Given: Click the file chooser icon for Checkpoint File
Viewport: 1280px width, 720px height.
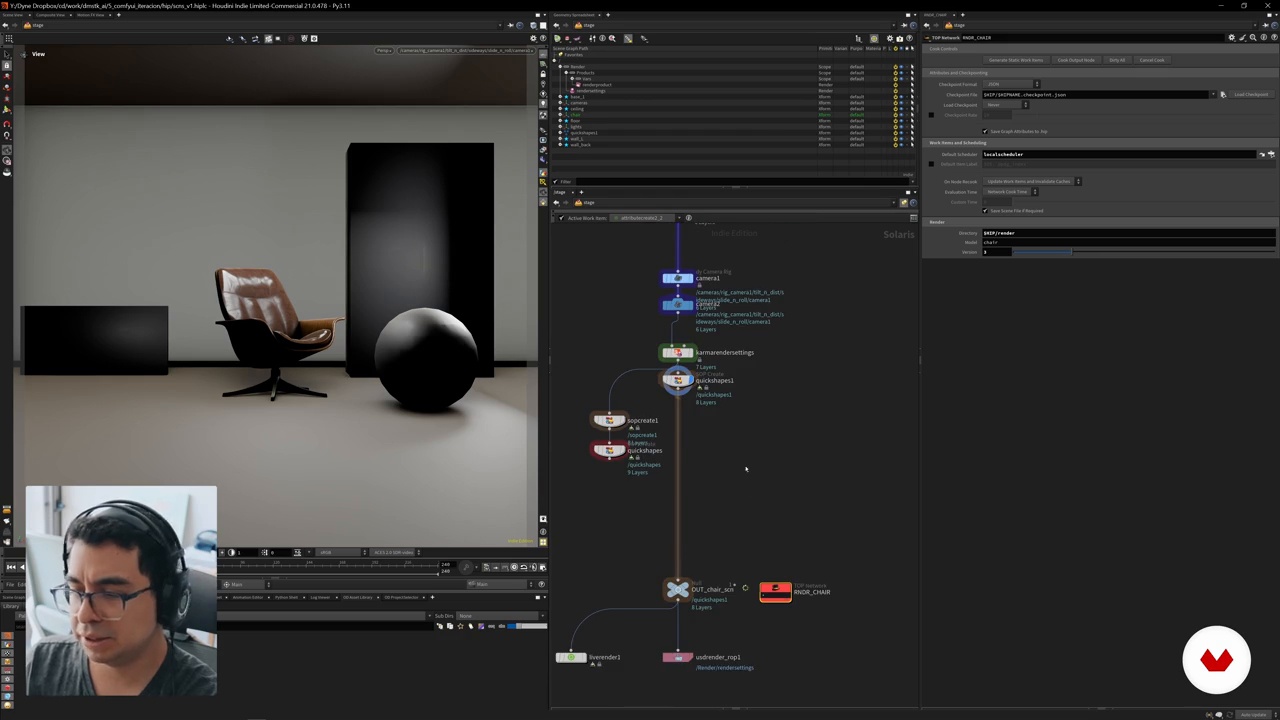Looking at the screenshot, I should [1222, 95].
